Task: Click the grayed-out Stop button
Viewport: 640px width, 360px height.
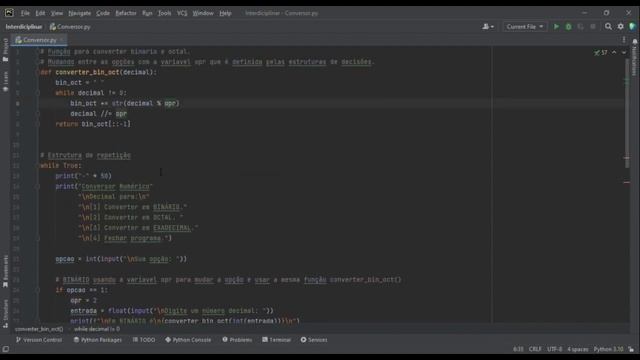Action: (593, 27)
